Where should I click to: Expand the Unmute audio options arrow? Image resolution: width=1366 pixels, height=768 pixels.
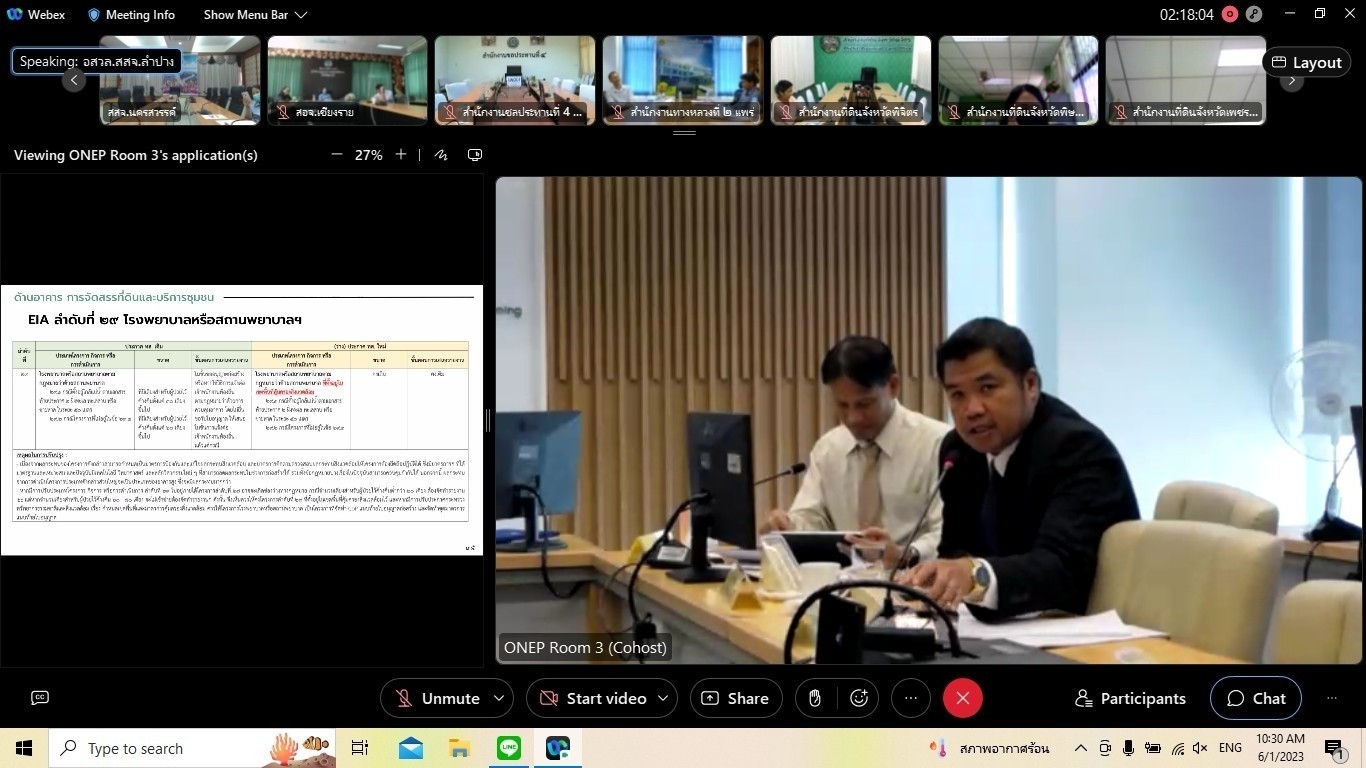click(x=498, y=698)
